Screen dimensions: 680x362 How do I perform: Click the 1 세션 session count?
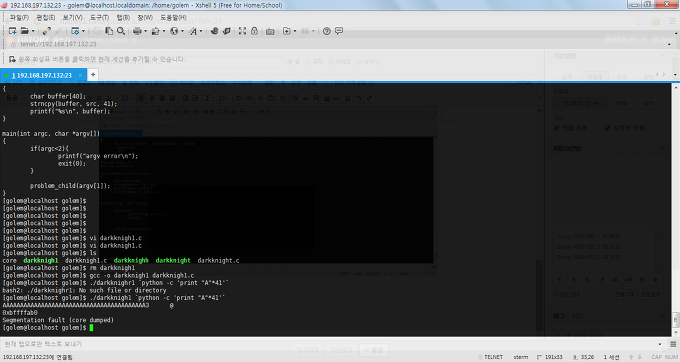(611, 357)
